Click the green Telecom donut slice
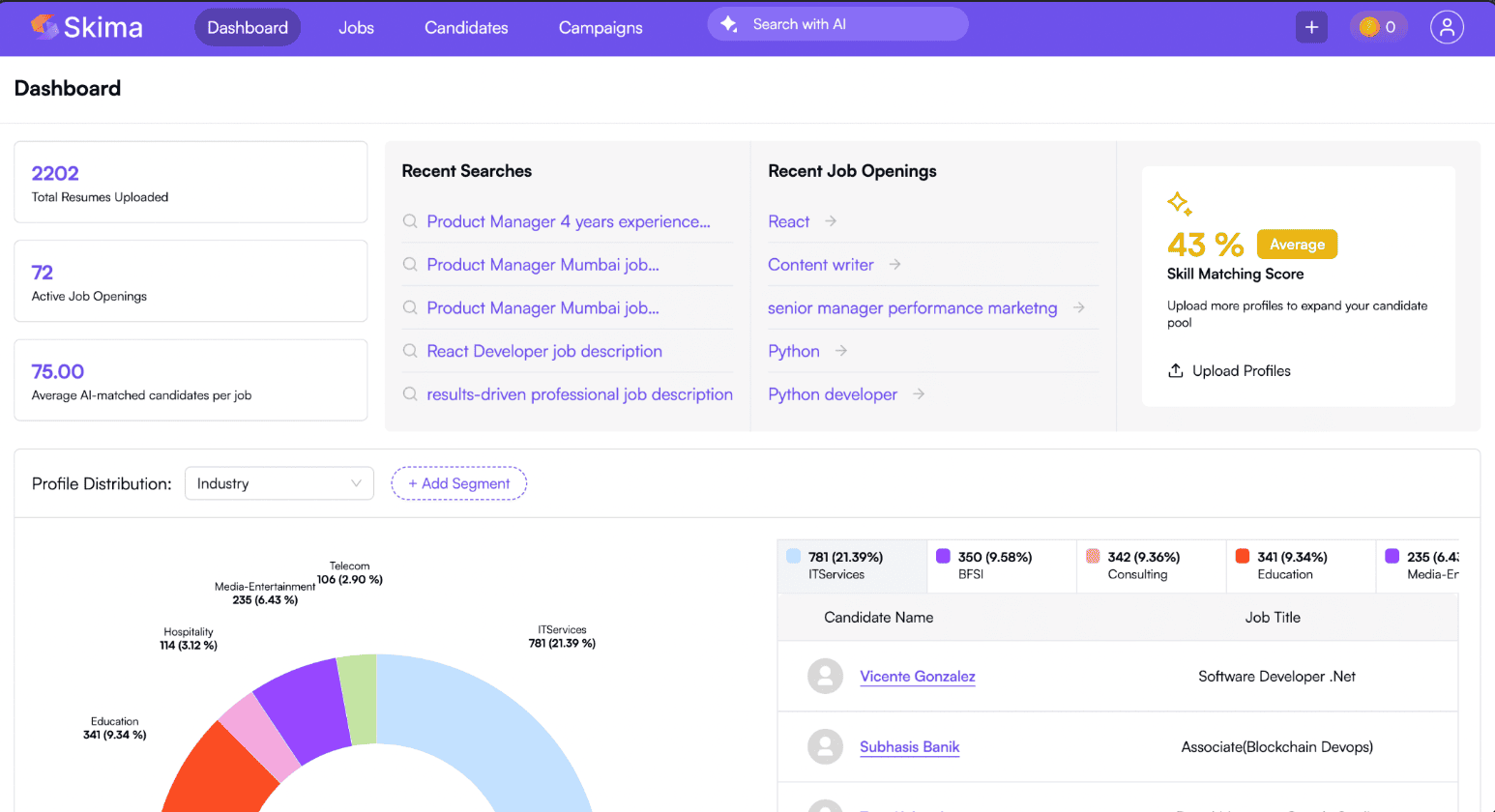Image resolution: width=1495 pixels, height=812 pixels. pos(358,698)
